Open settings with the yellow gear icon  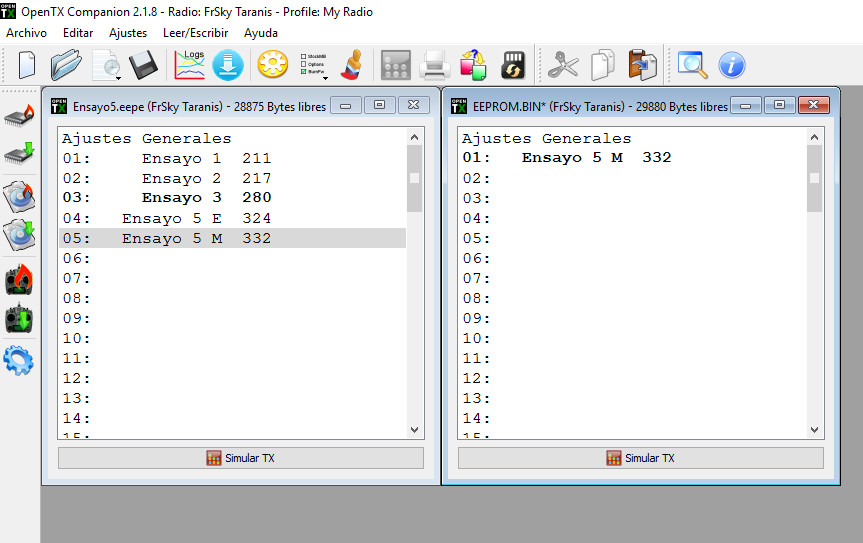pyautogui.click(x=272, y=66)
